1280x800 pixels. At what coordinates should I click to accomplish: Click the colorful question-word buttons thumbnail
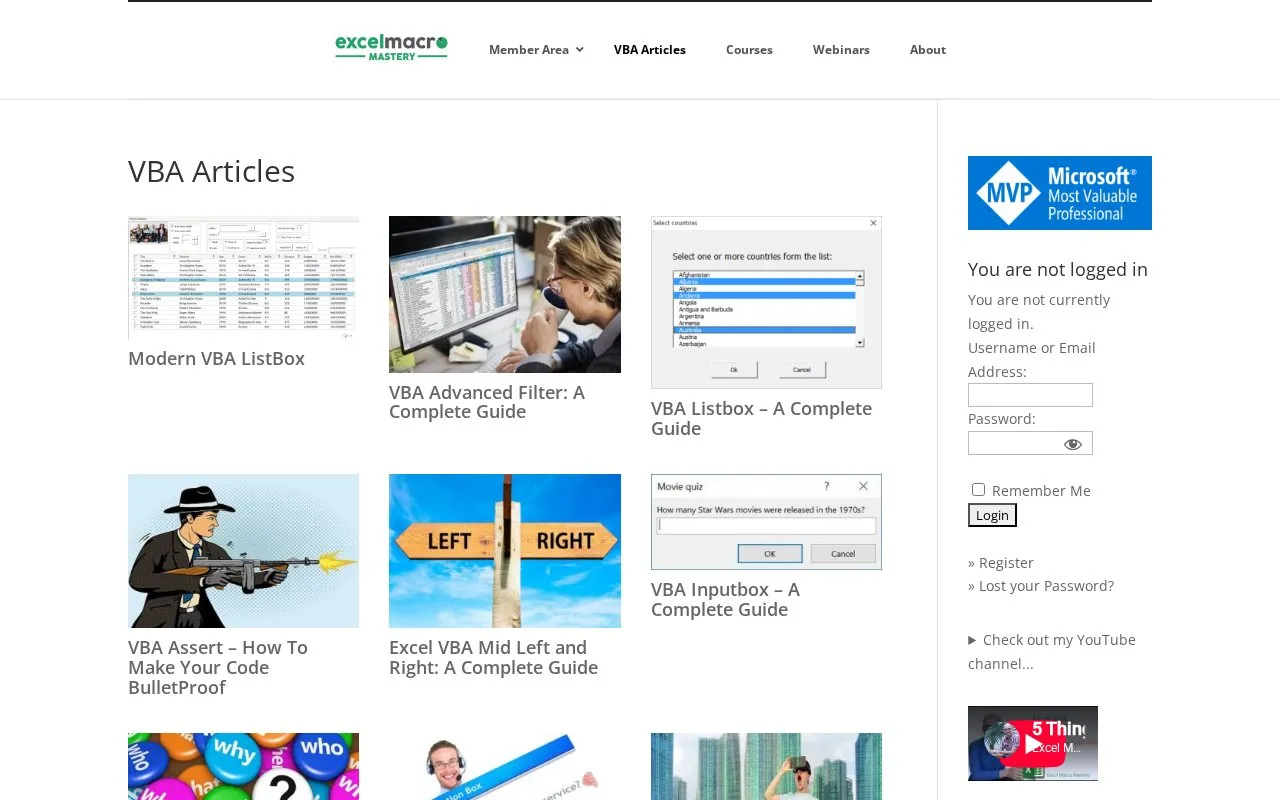[243, 767]
